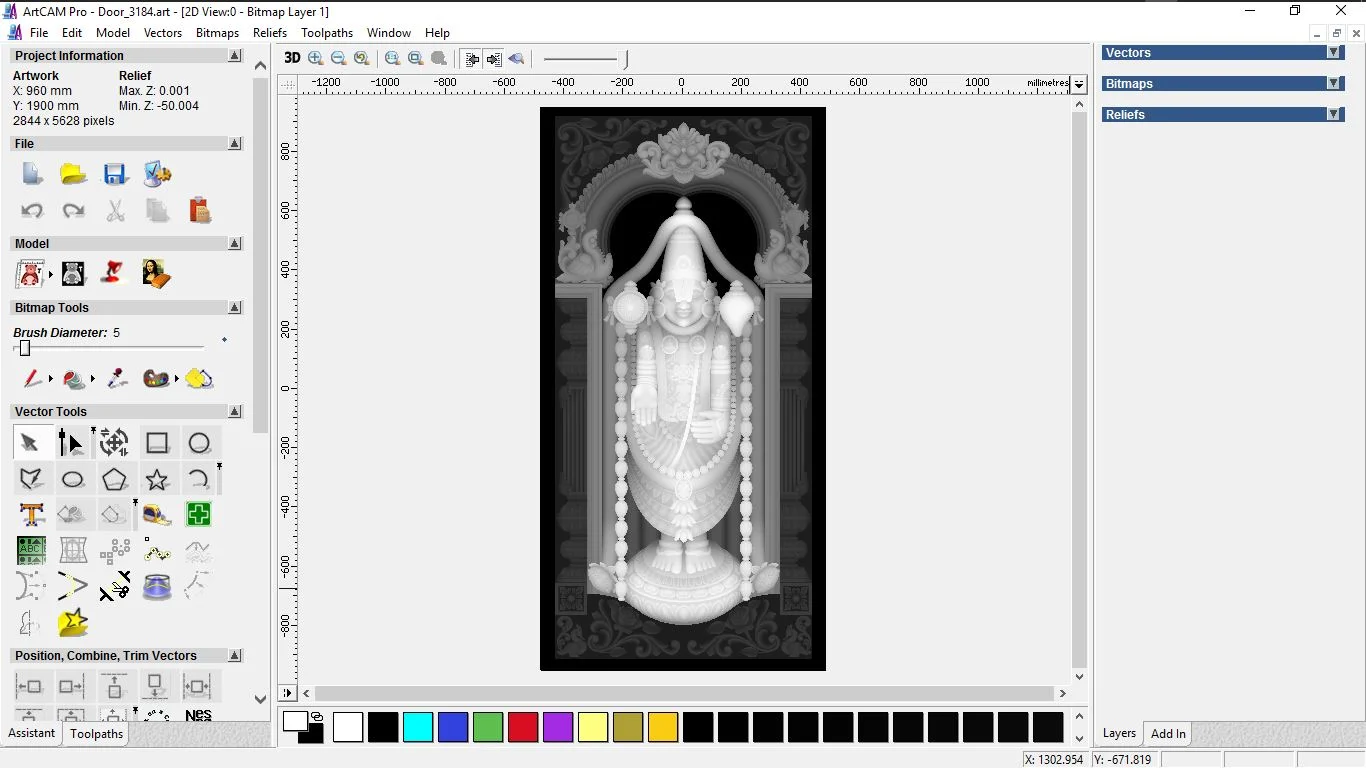Viewport: 1366px width, 768px height.
Task: Toggle the left panel display button in toolbar
Action: pos(472,59)
